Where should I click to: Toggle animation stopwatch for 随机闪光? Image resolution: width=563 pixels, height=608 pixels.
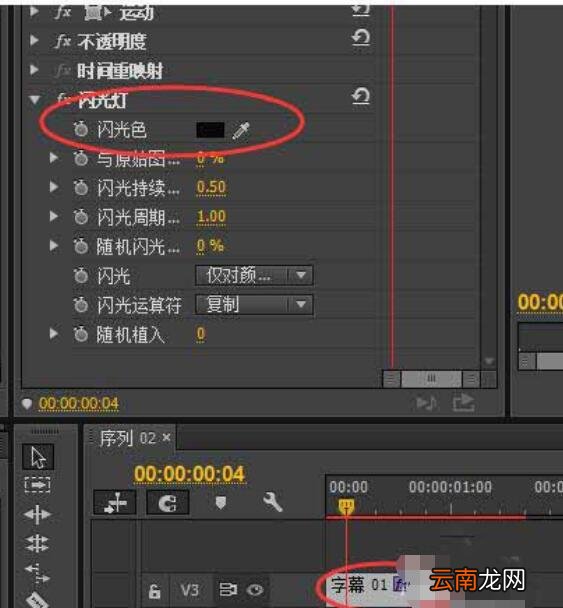81,246
